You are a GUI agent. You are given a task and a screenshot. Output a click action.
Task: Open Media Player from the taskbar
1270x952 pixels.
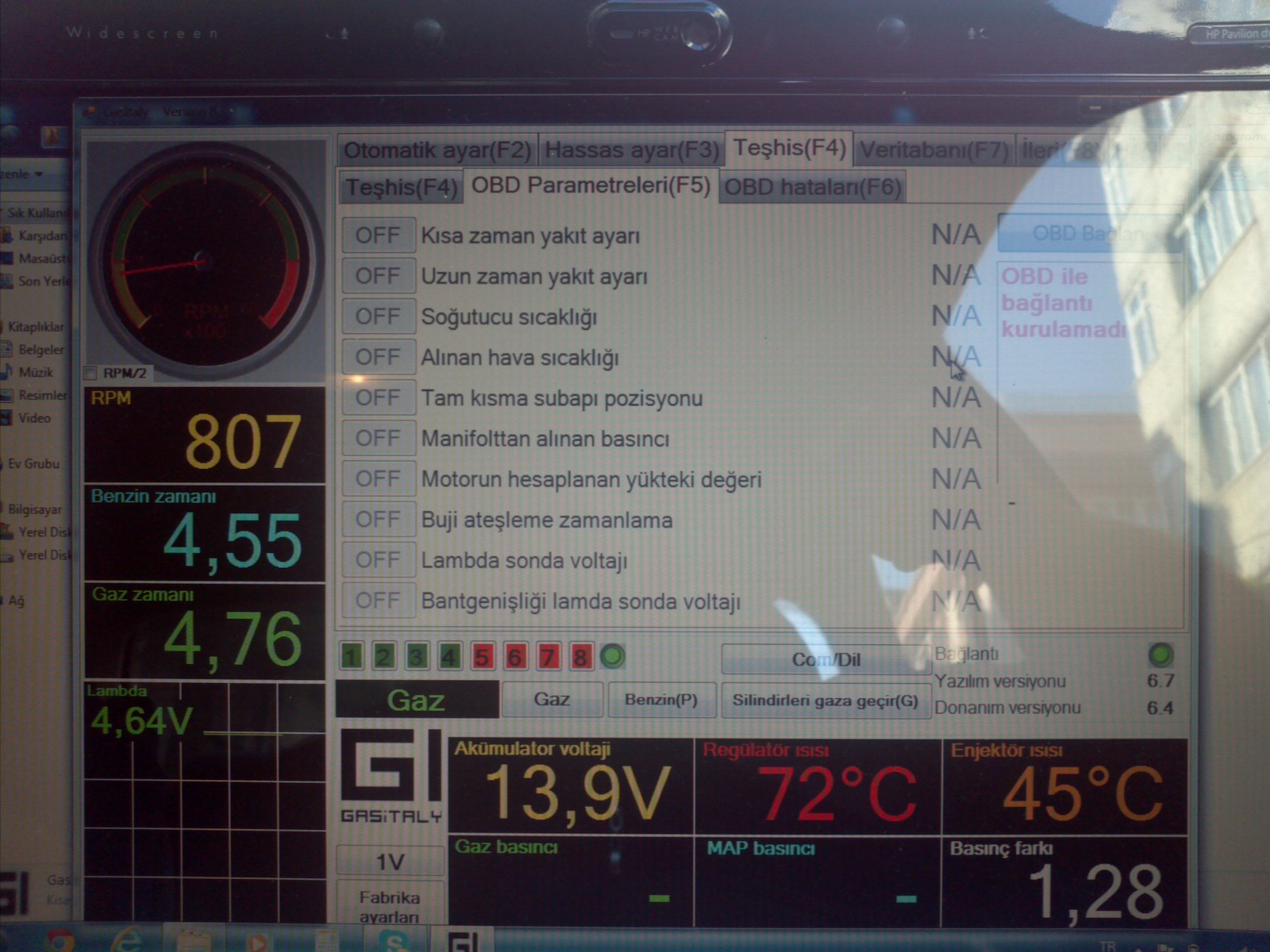[257, 942]
